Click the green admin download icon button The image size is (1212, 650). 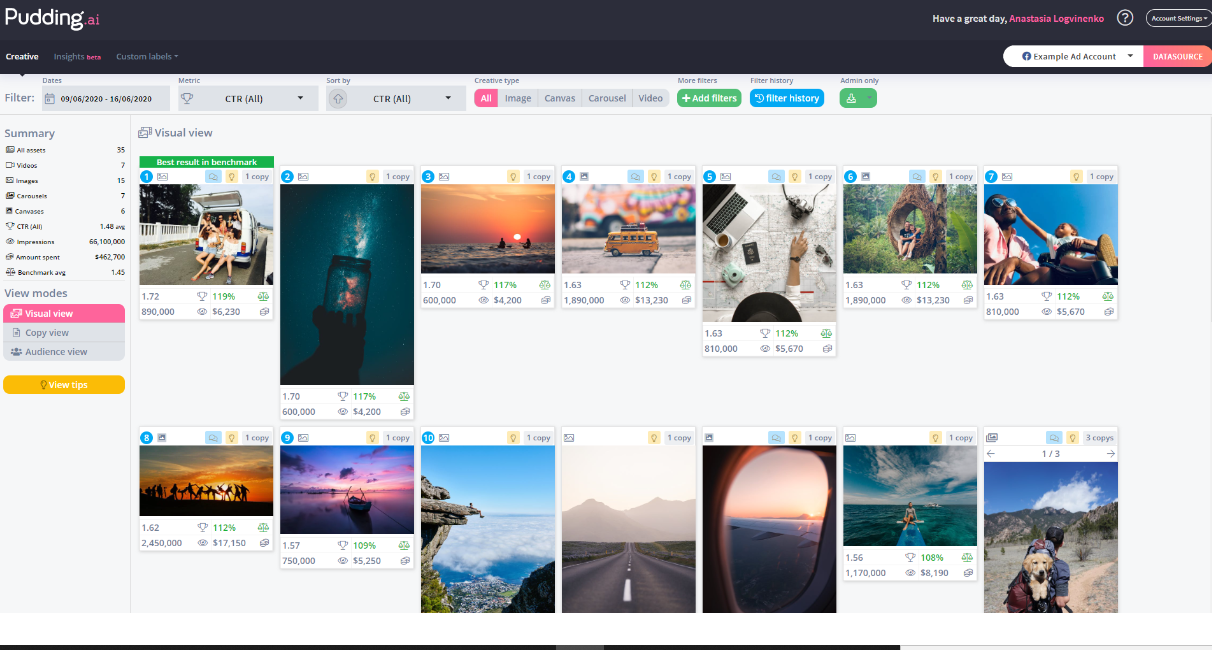(x=857, y=98)
